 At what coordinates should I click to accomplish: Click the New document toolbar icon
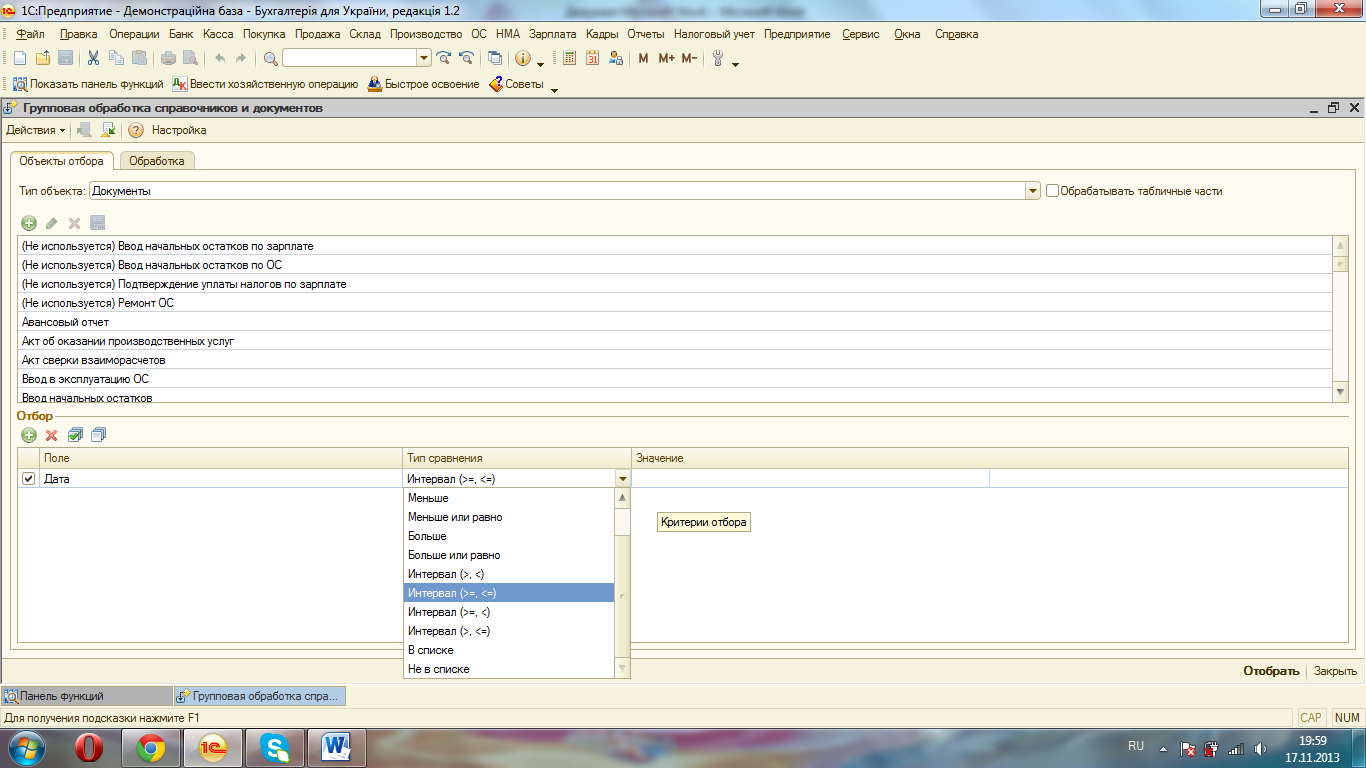(x=19, y=58)
